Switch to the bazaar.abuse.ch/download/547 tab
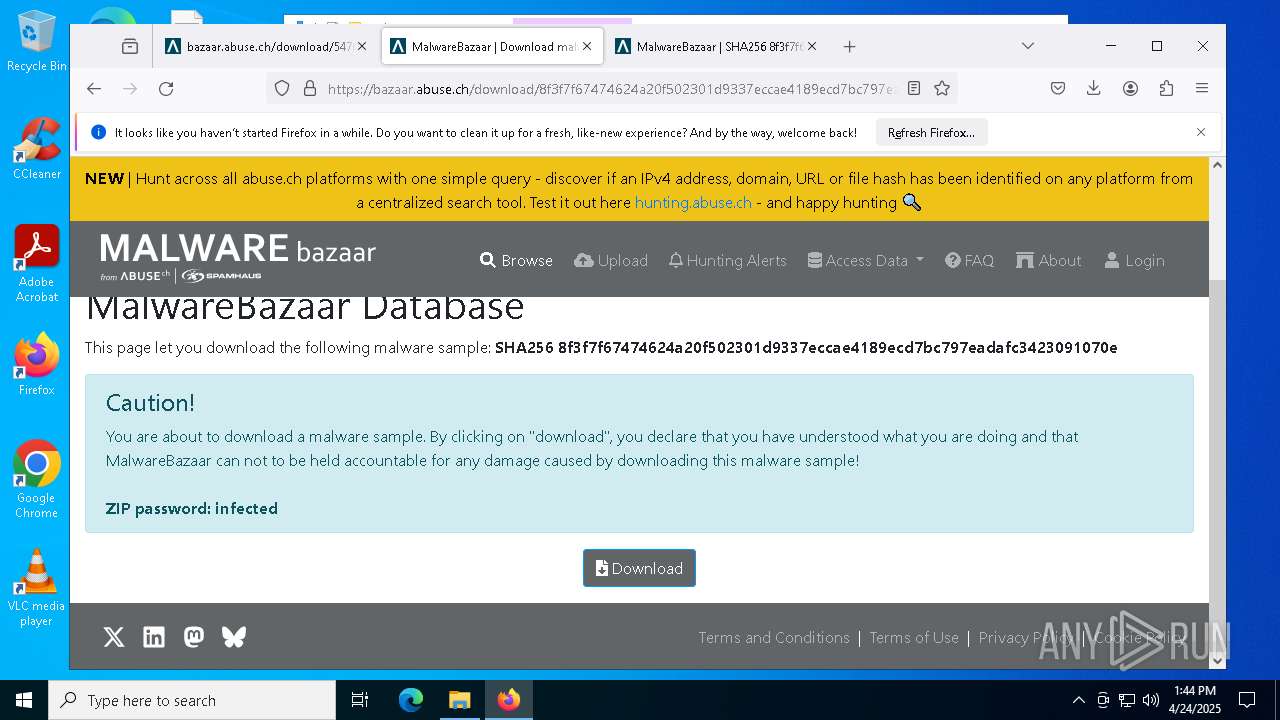The image size is (1280, 720). pos(266,46)
